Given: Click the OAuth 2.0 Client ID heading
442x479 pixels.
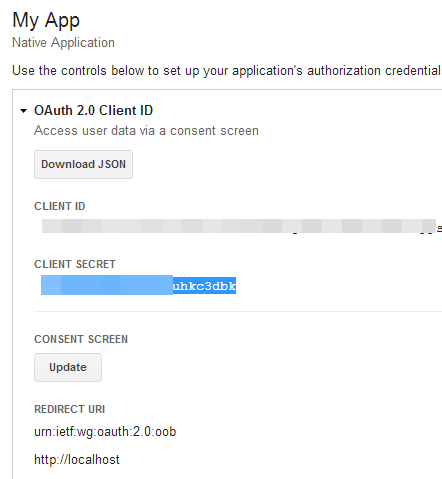Looking at the screenshot, I should pos(93,110).
